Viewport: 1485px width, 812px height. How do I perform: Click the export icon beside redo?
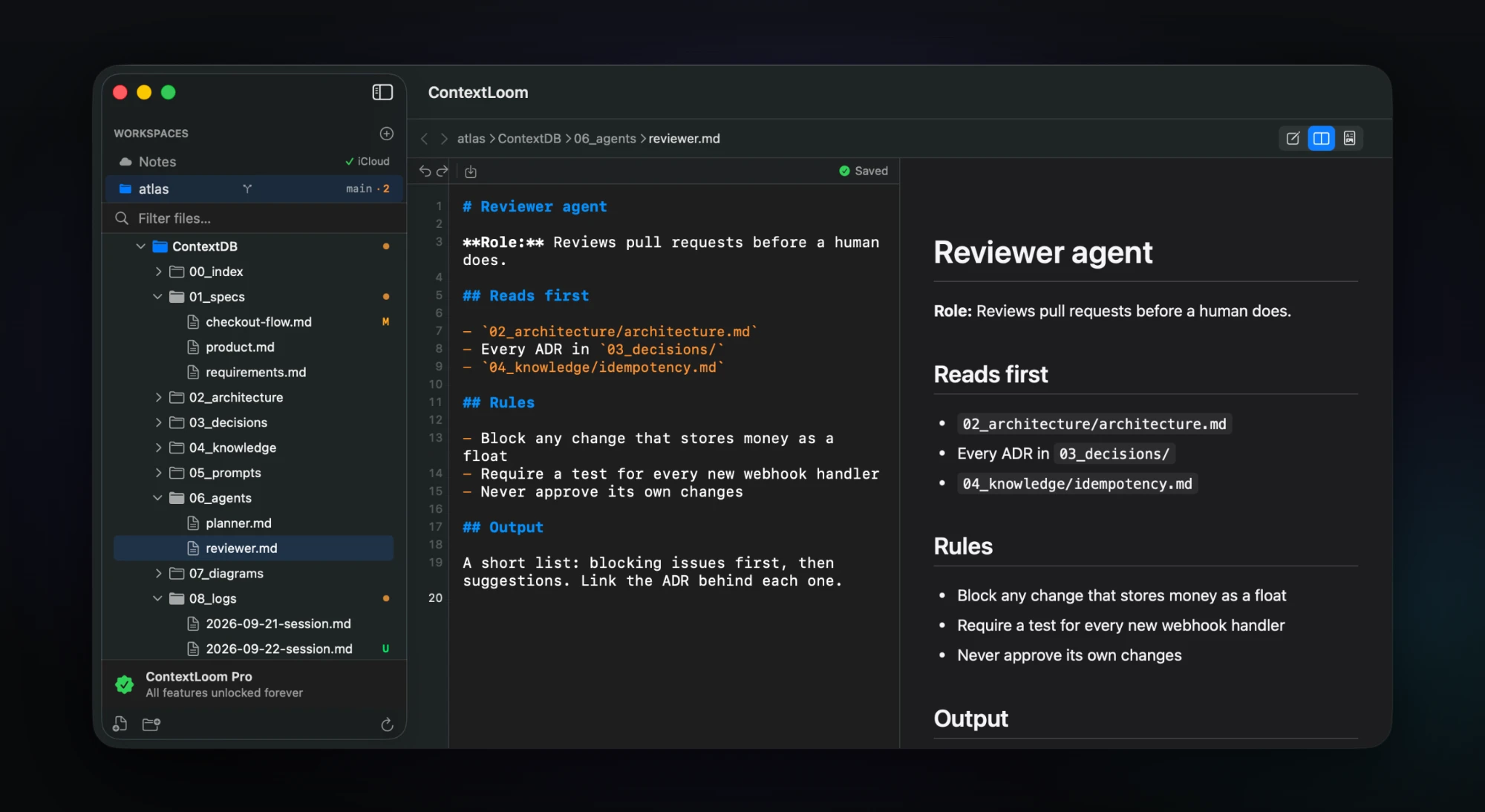click(x=471, y=172)
